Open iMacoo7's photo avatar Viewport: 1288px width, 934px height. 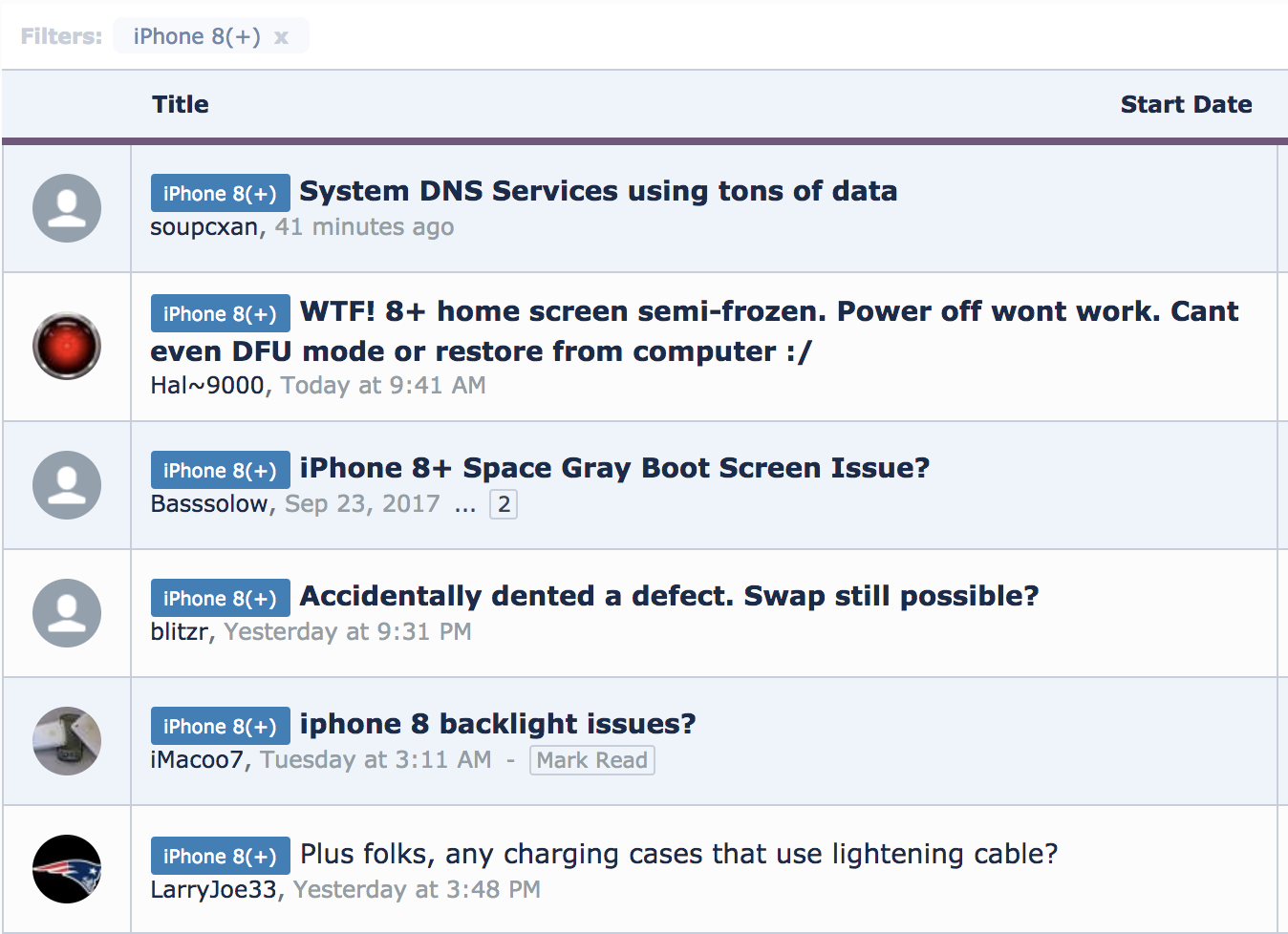tap(67, 741)
